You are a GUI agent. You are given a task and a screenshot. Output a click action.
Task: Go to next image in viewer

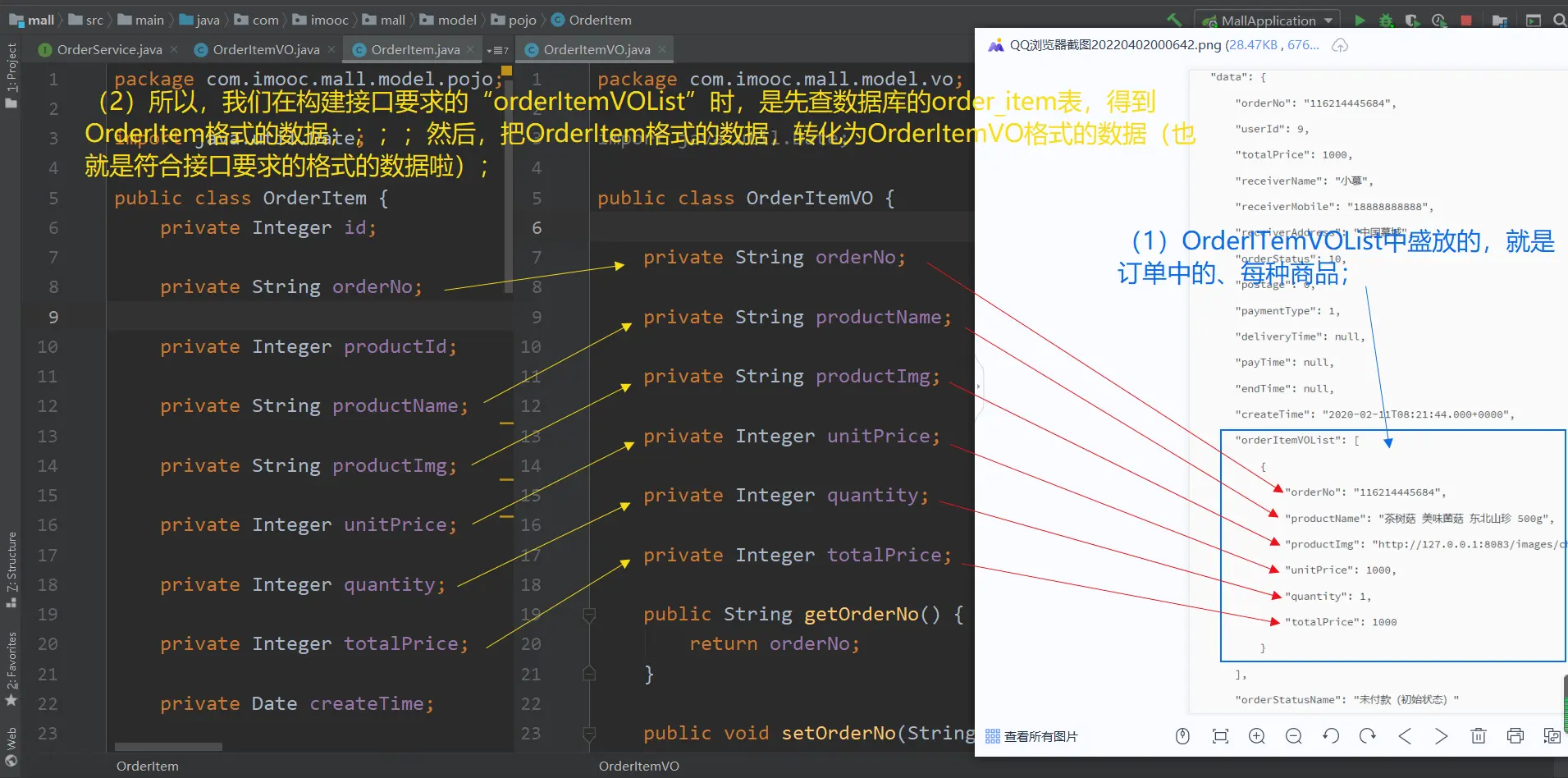[x=1441, y=736]
